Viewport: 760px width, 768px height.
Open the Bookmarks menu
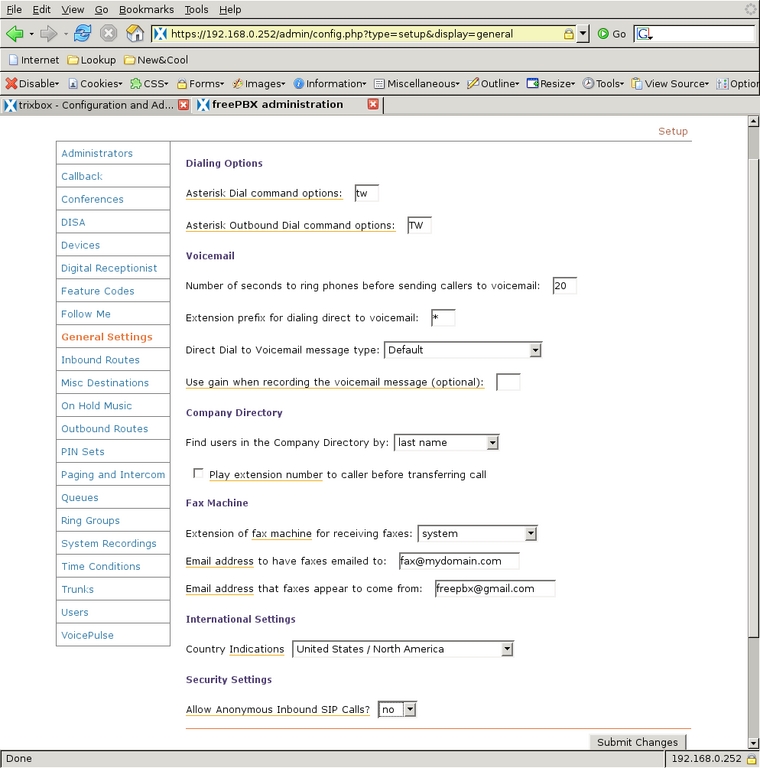point(145,9)
